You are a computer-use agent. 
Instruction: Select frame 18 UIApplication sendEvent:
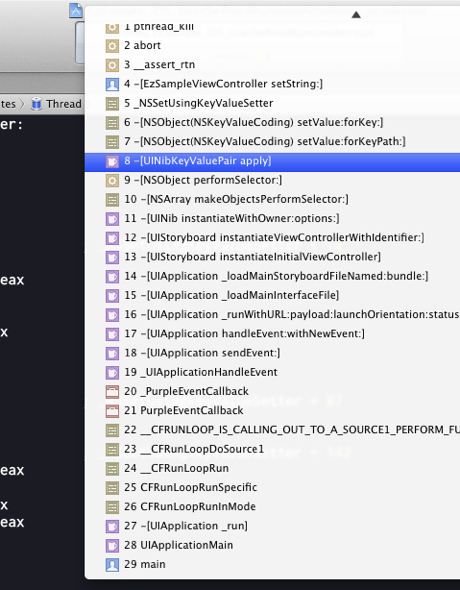[272, 353]
